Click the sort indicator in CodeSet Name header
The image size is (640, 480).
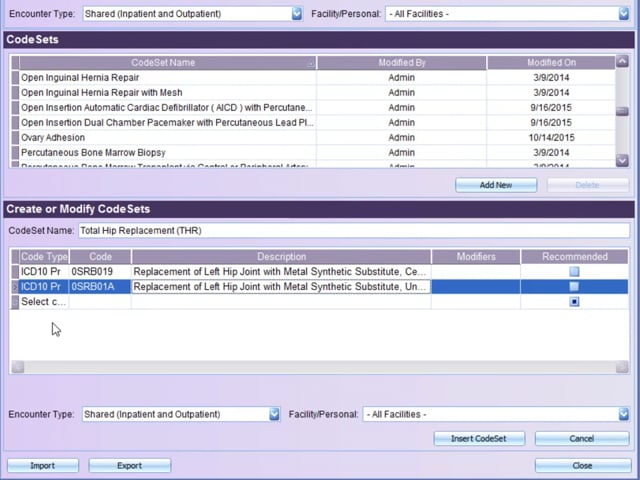pyautogui.click(x=310, y=63)
